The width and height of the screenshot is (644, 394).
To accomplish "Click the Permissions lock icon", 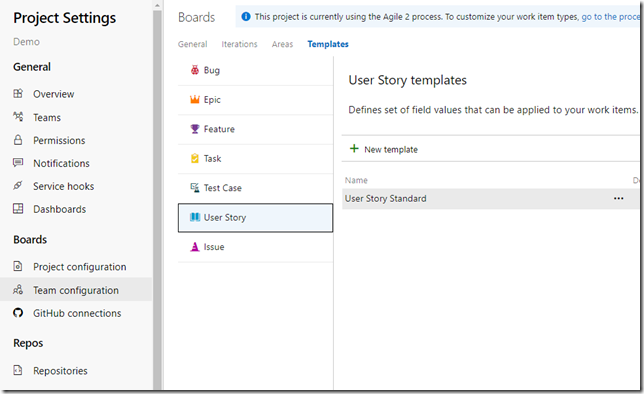I will click(18, 140).
